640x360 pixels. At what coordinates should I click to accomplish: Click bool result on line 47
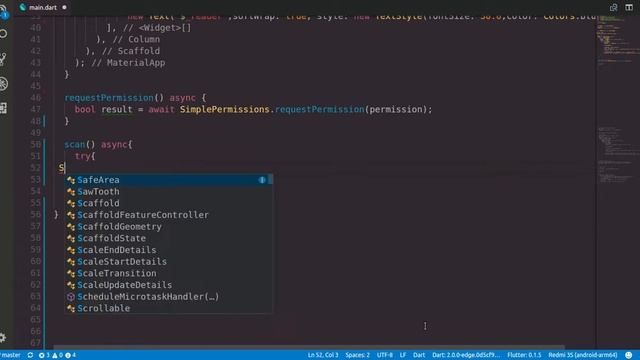[103, 109]
